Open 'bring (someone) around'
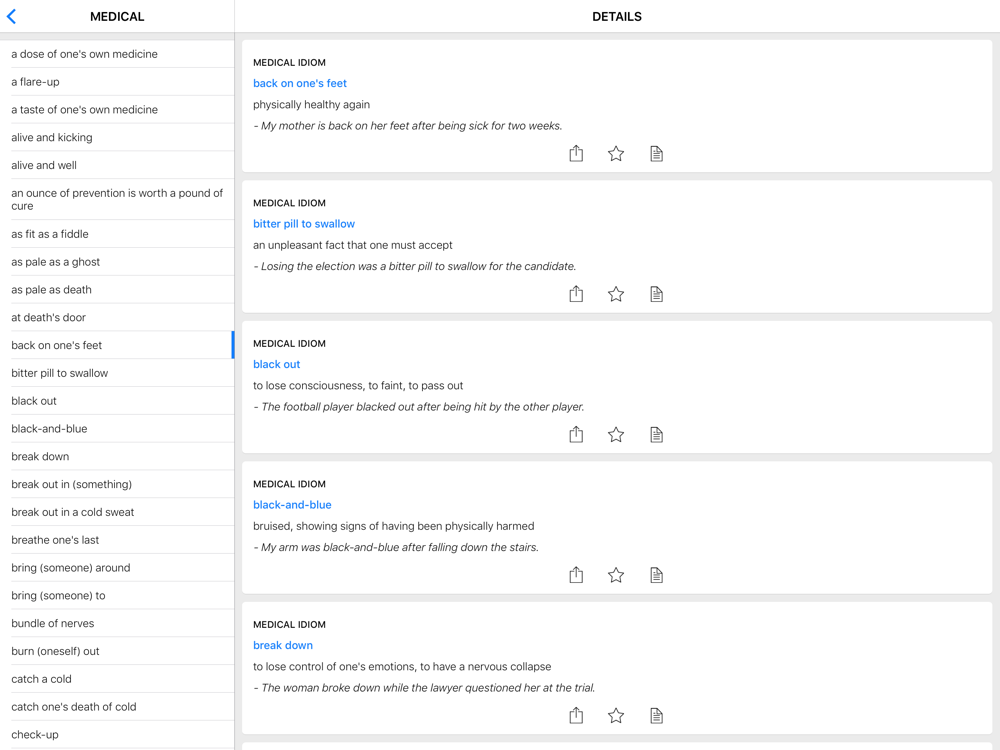Screen dimensions: 1000x750 pos(117,568)
